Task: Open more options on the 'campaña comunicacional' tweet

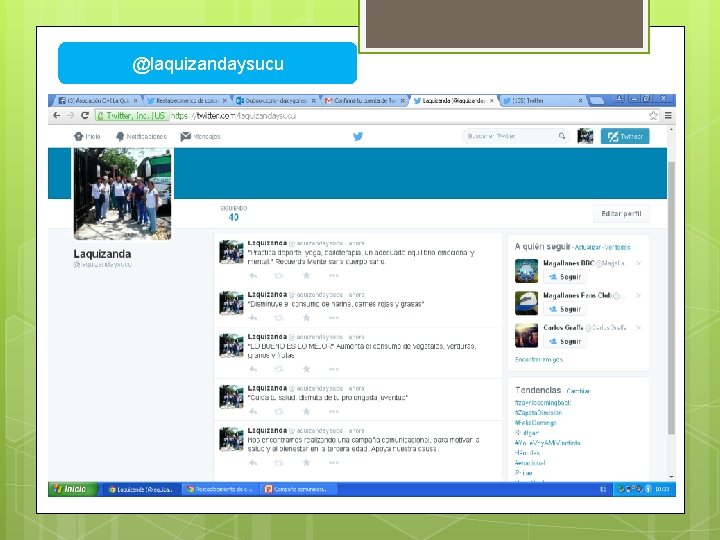Action: 334,463
